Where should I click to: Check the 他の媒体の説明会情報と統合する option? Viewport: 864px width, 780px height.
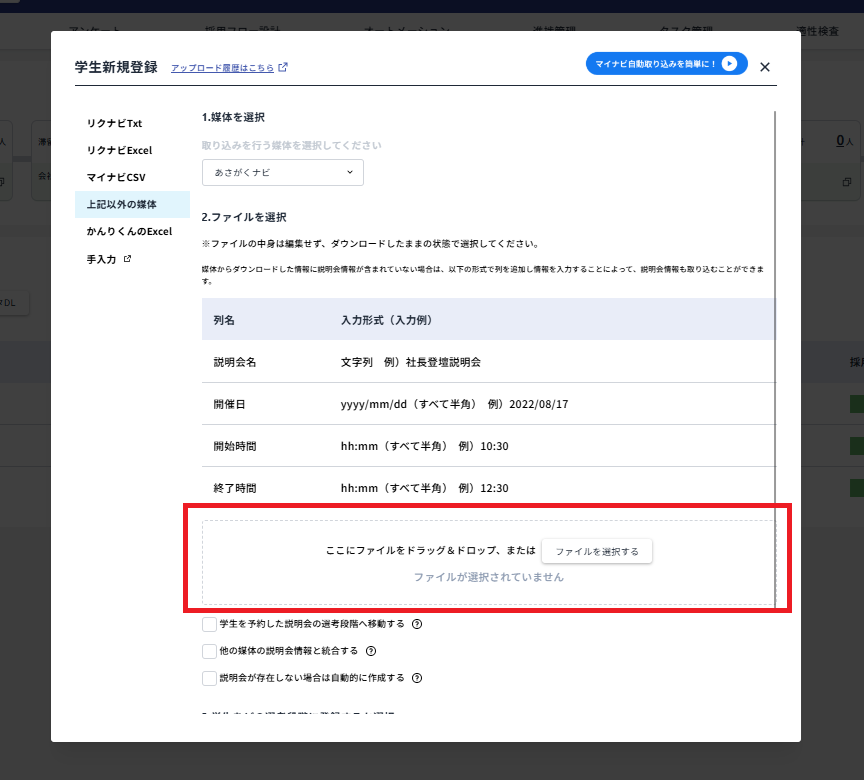pyautogui.click(x=211, y=650)
